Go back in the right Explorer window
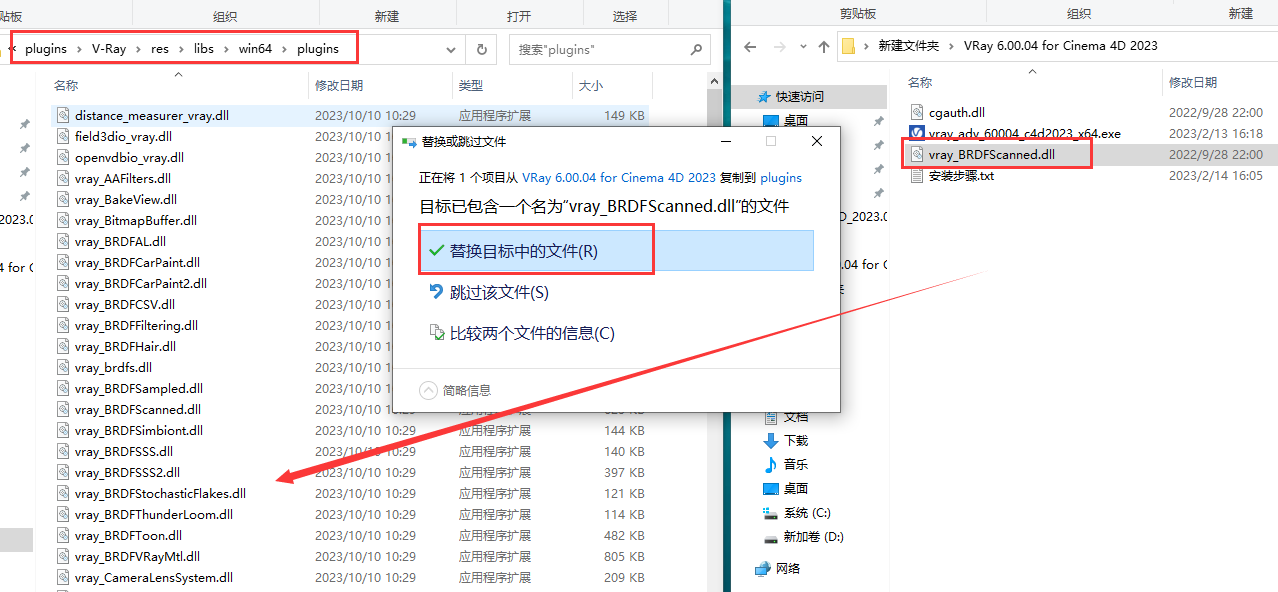1278x592 pixels. point(750,46)
